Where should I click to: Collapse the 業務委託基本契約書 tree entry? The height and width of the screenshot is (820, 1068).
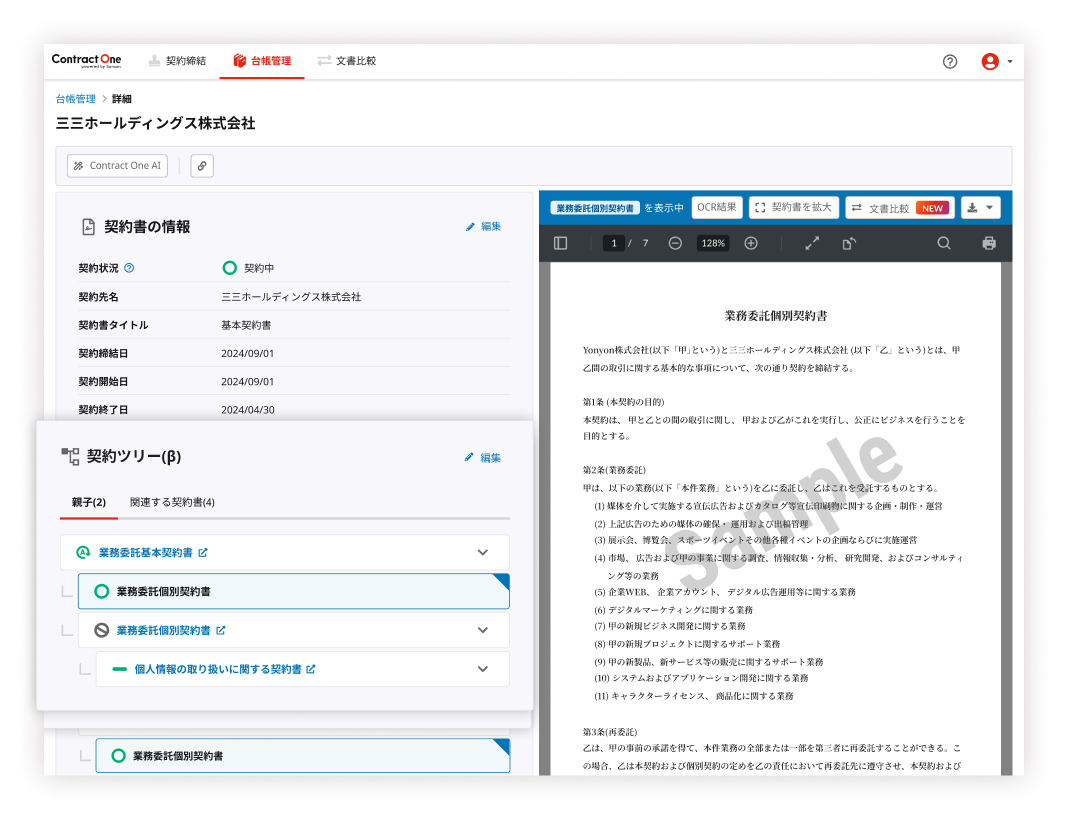point(483,552)
